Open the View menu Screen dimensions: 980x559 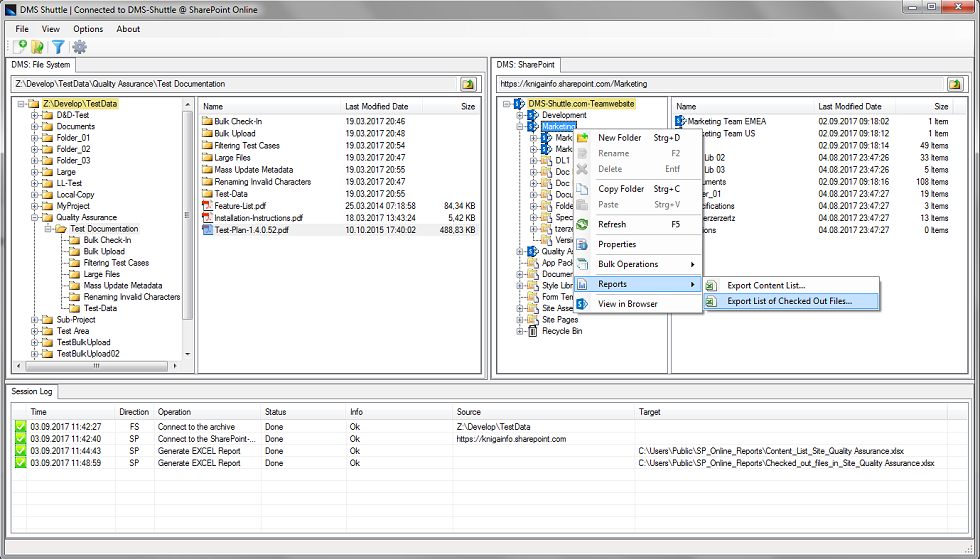click(51, 29)
